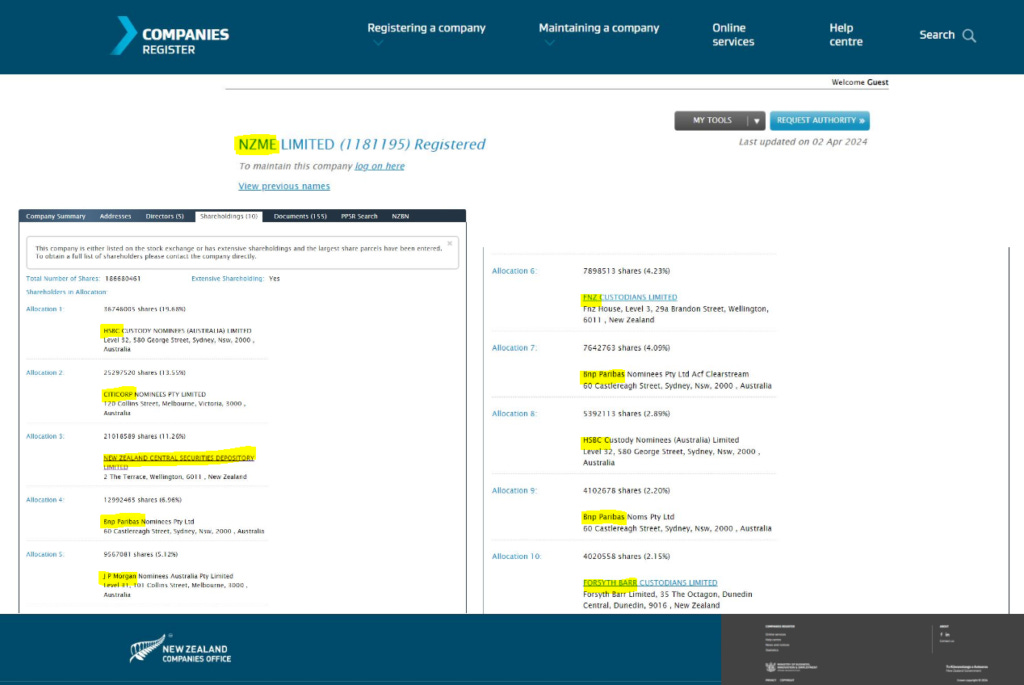Click 'Extensive Shareholding' label
This screenshot has height=685, width=1024.
coord(227,279)
